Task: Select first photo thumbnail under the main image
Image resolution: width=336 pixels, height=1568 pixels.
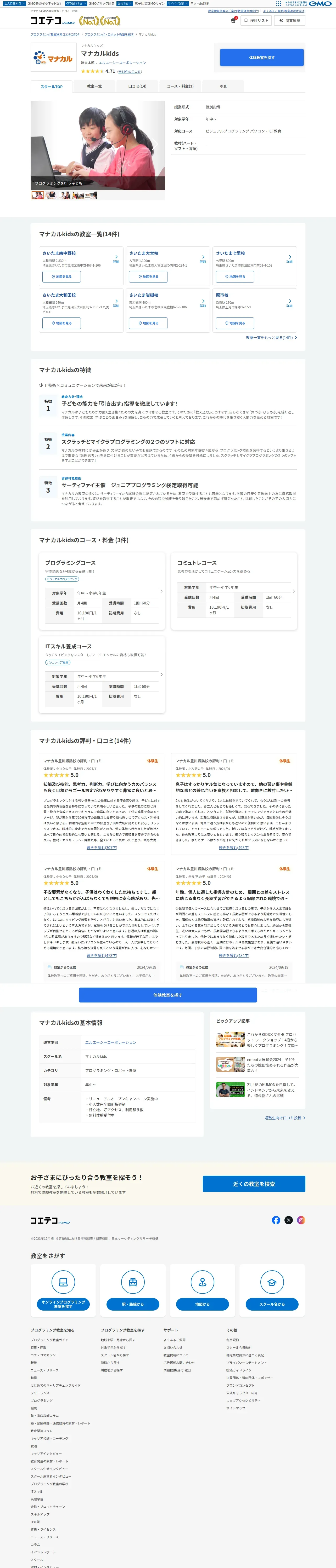Action: (37, 195)
